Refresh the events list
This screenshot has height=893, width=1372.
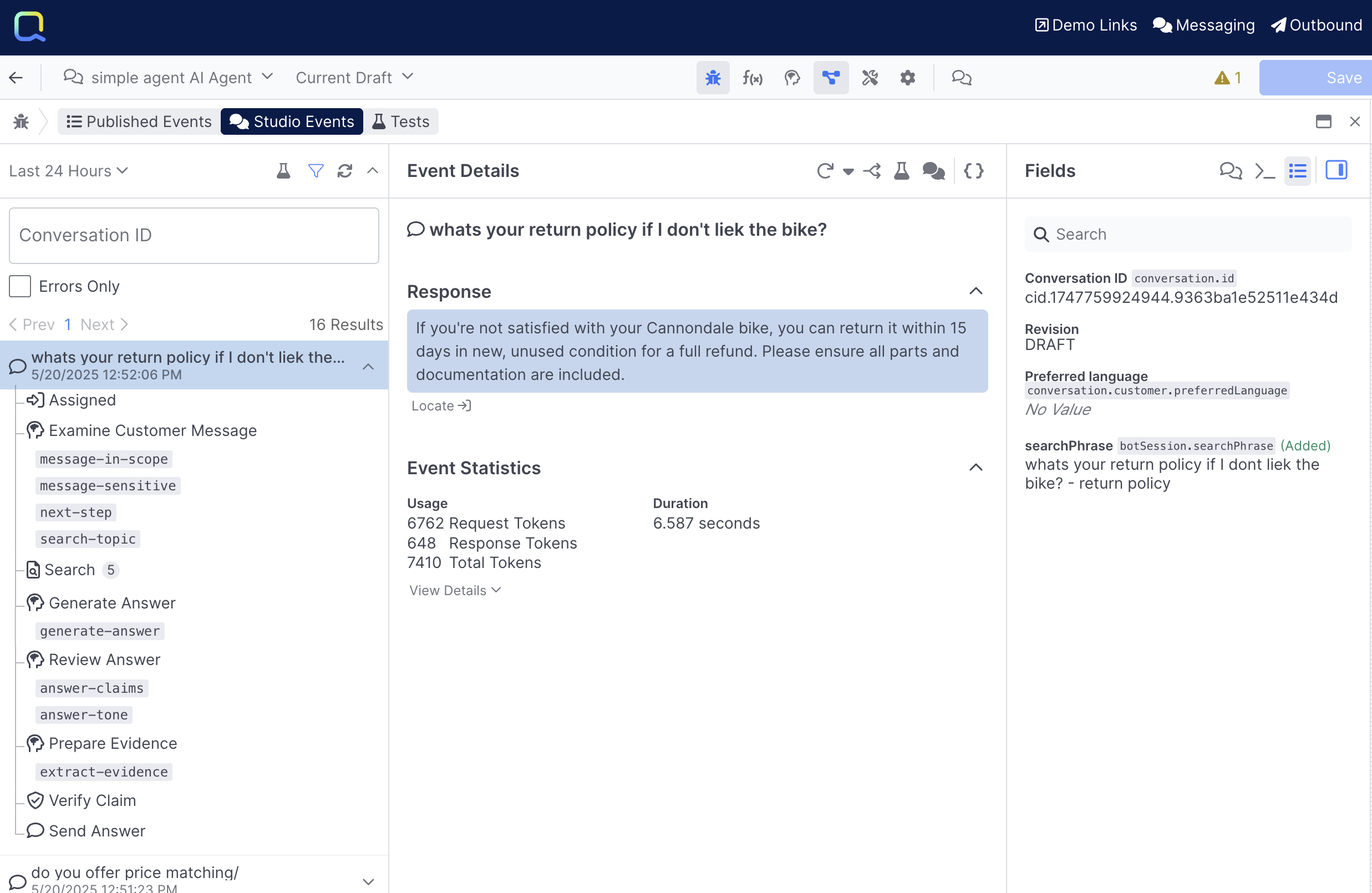click(x=345, y=171)
